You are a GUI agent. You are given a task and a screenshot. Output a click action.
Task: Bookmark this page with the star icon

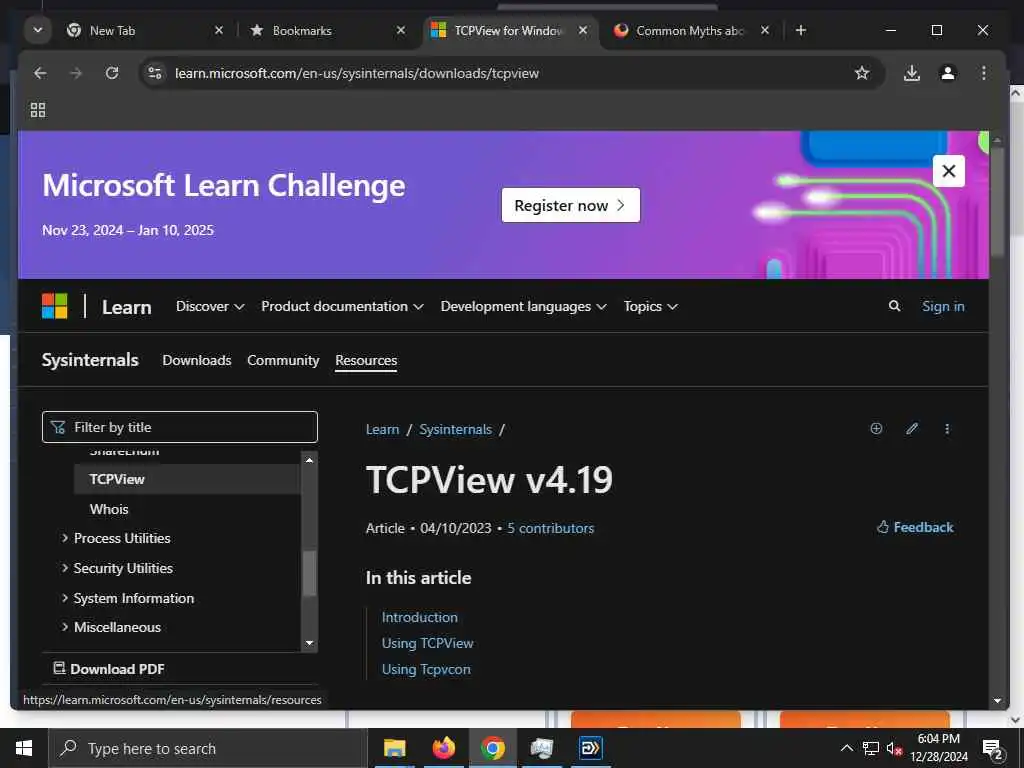click(862, 73)
